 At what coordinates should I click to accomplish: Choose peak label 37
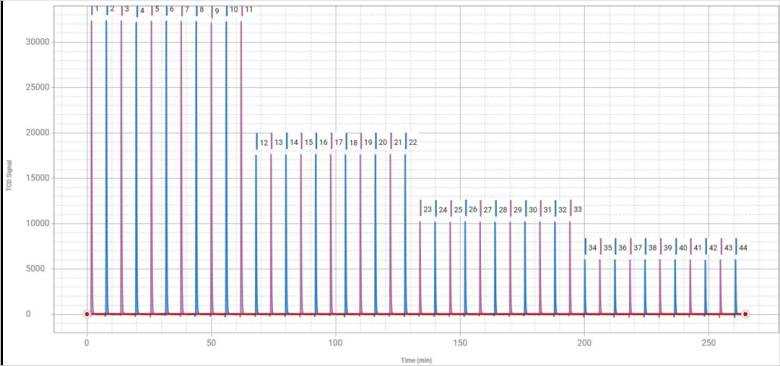637,248
